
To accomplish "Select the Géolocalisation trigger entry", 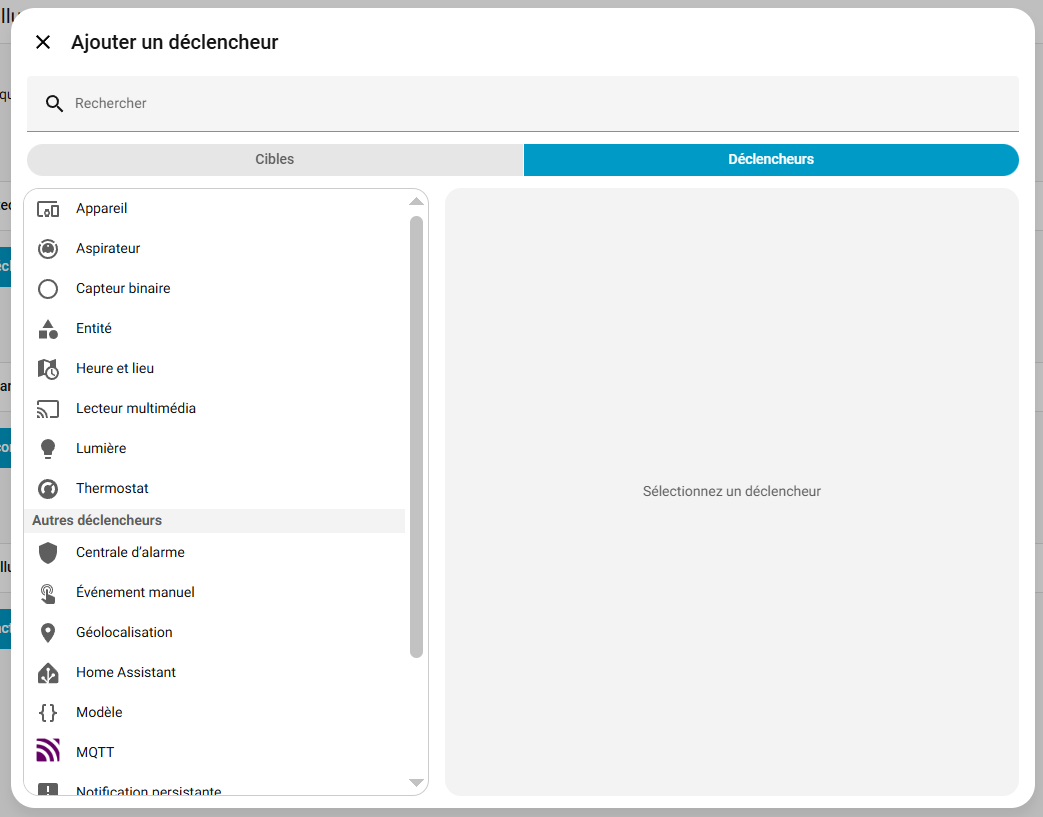I will click(124, 632).
